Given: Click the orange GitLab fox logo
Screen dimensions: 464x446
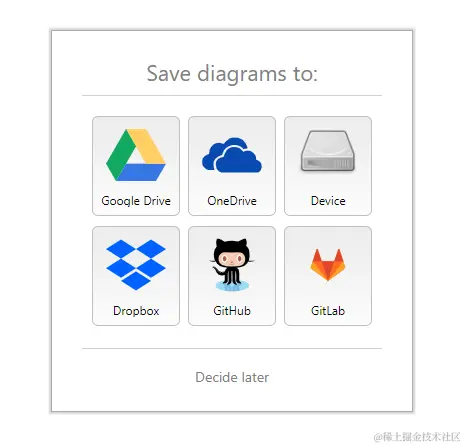Looking at the screenshot, I should (328, 265).
